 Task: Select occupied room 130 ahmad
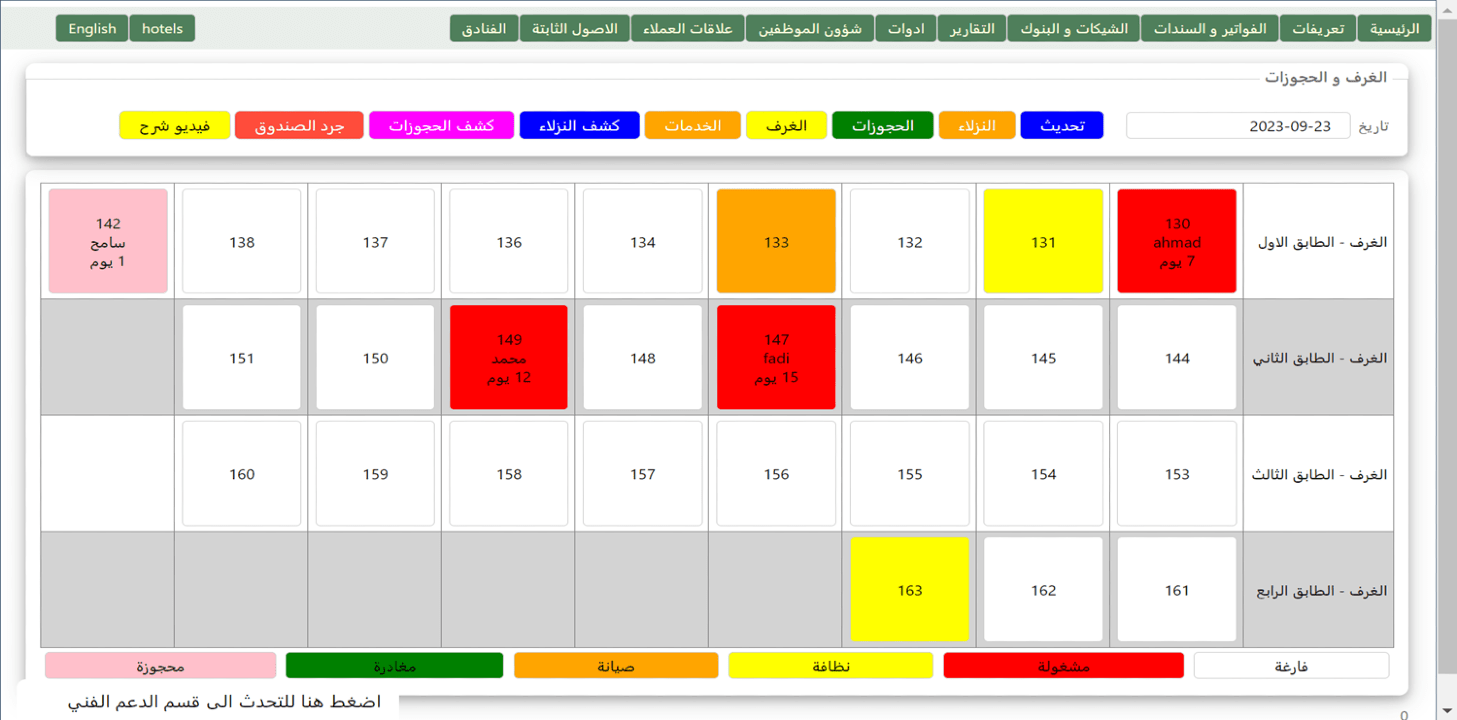point(1177,242)
